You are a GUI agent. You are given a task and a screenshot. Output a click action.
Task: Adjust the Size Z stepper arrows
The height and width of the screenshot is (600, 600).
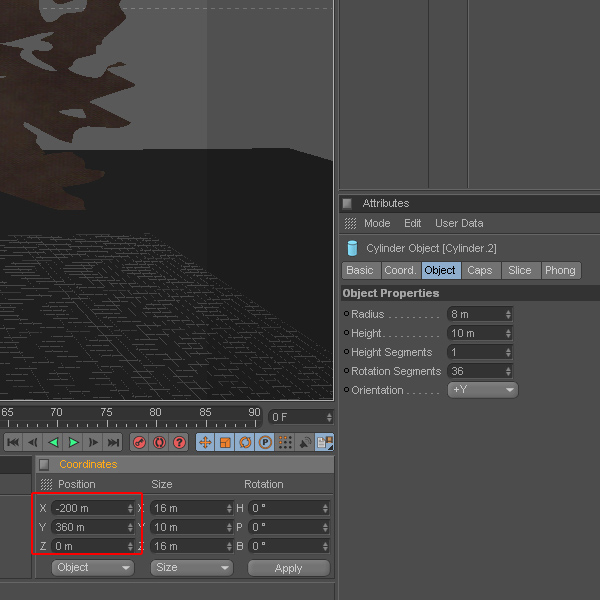pyautogui.click(x=229, y=546)
